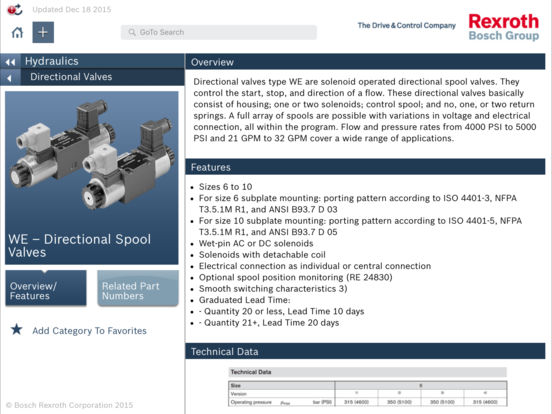Viewport: 552px width, 414px height.
Task: Click "Sizes 6 to 10" feature
Action: click(225, 187)
